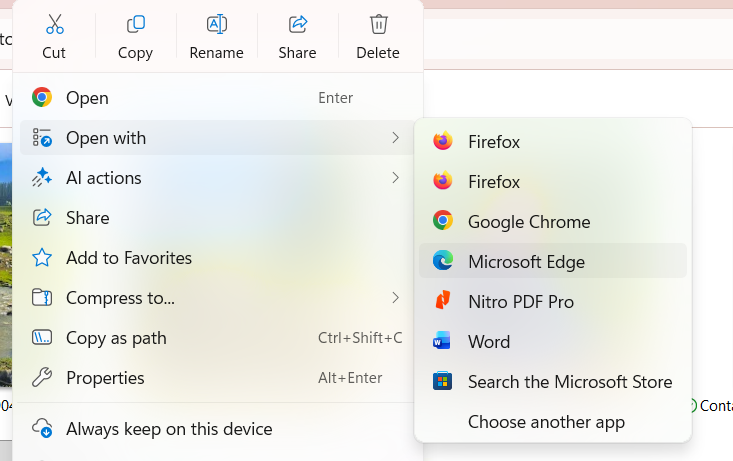This screenshot has height=461, width=733.
Task: Open Properties from the context menu
Action: [x=217, y=377]
